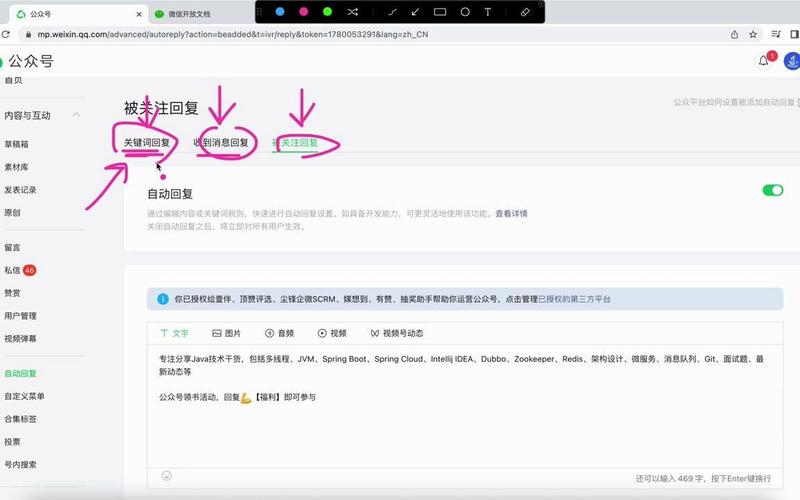Click the info icon in blue notice

(163, 299)
